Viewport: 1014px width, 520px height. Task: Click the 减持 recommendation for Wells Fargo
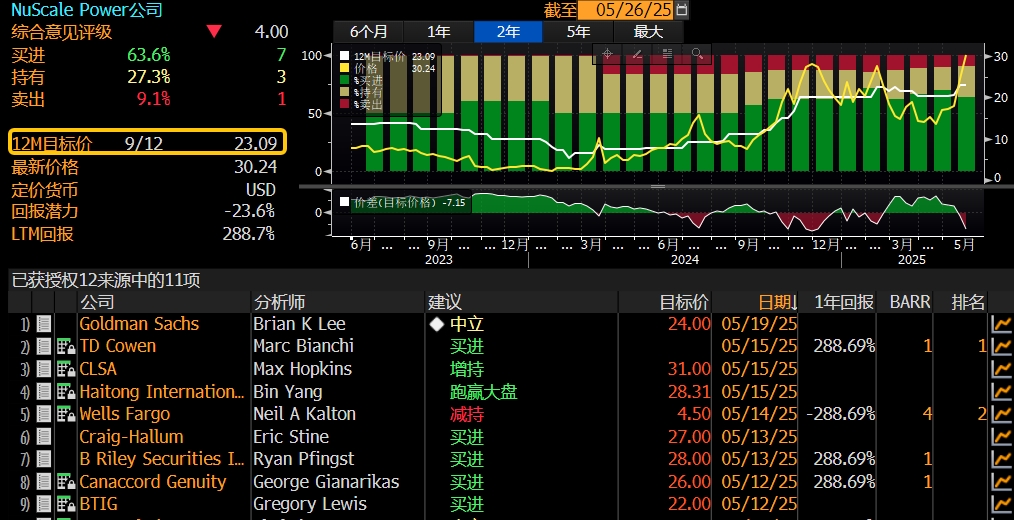tap(467, 414)
